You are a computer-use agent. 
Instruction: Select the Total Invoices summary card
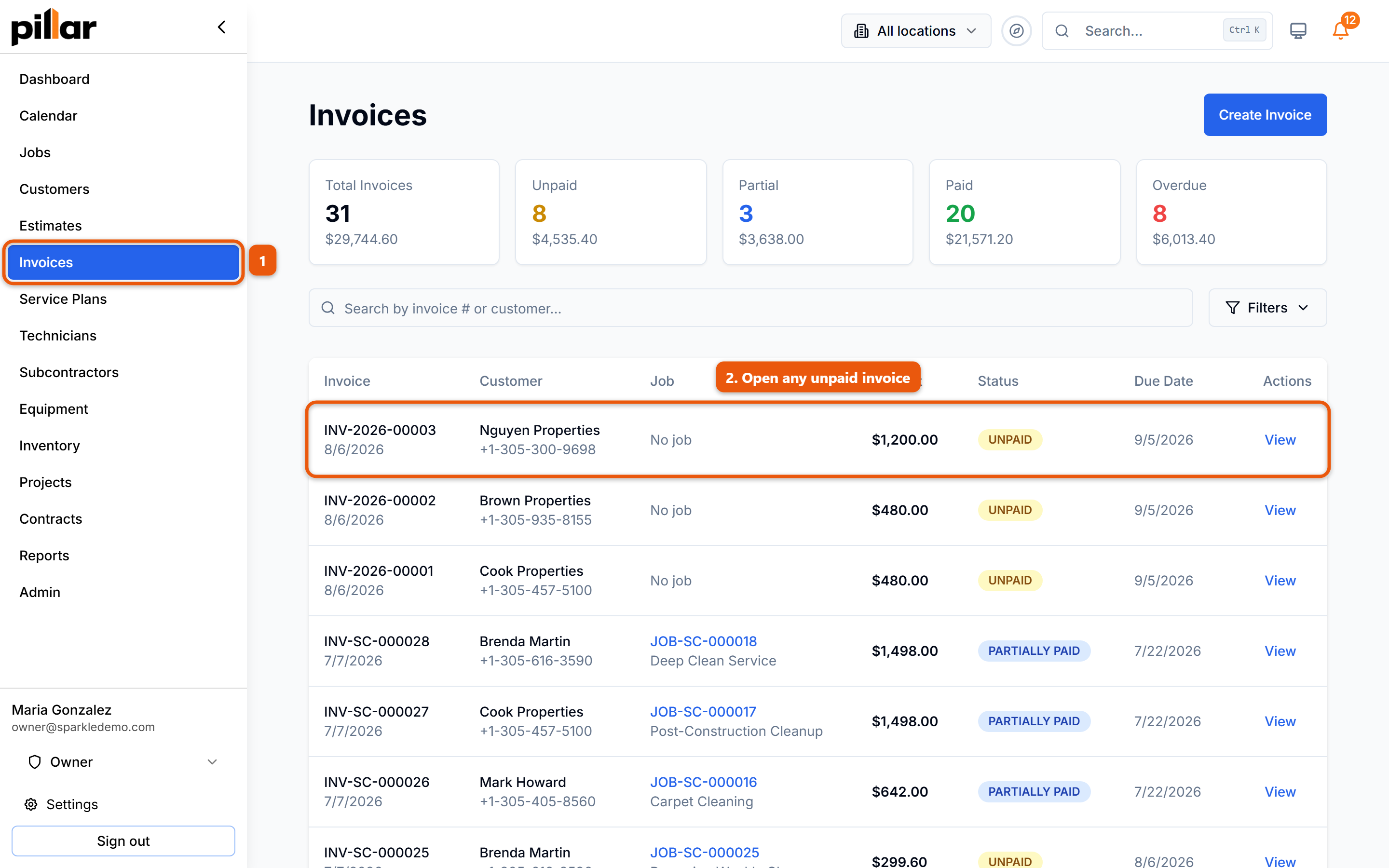(x=404, y=212)
